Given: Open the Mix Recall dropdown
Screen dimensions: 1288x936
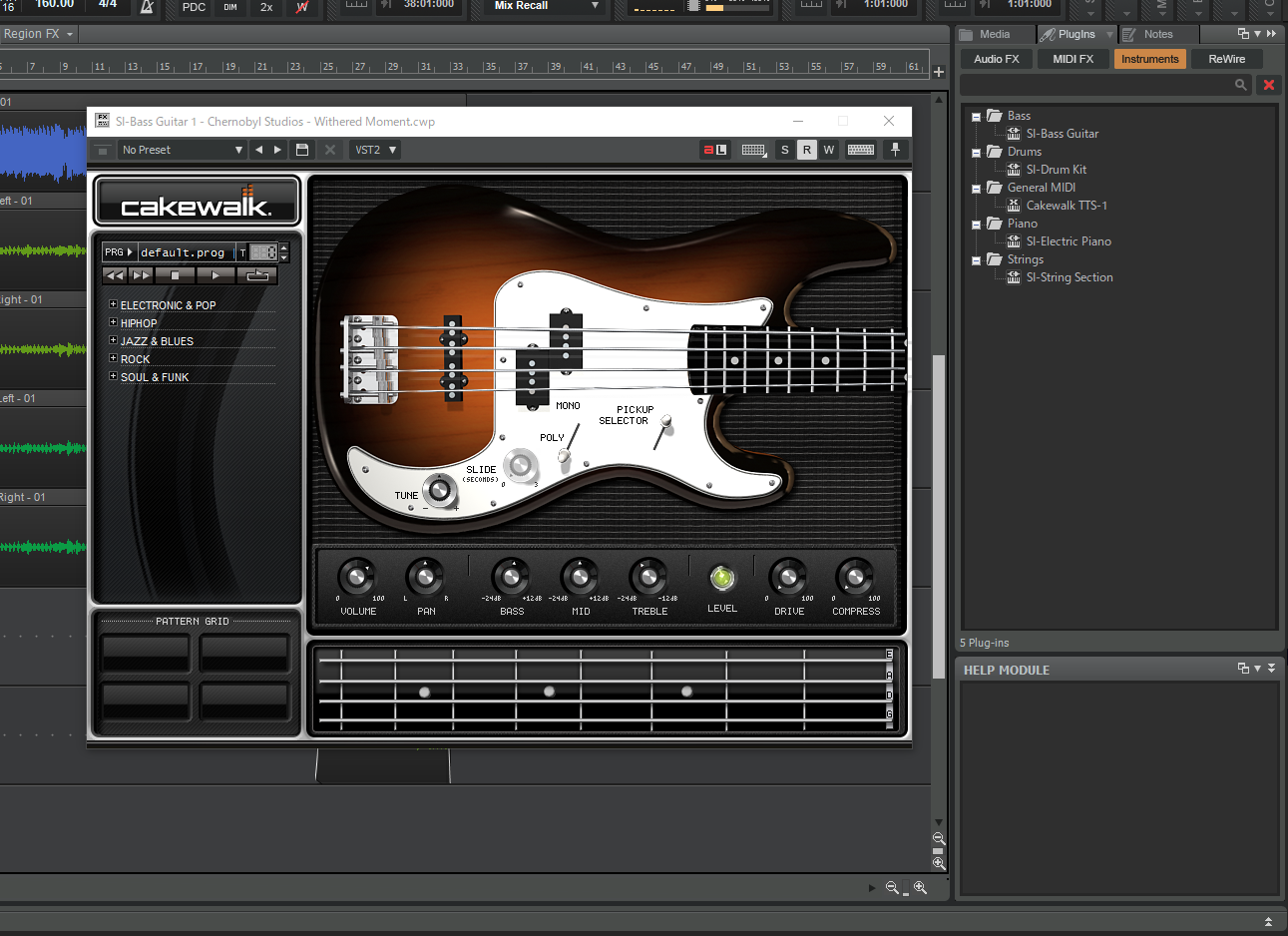Looking at the screenshot, I should coord(547,6).
